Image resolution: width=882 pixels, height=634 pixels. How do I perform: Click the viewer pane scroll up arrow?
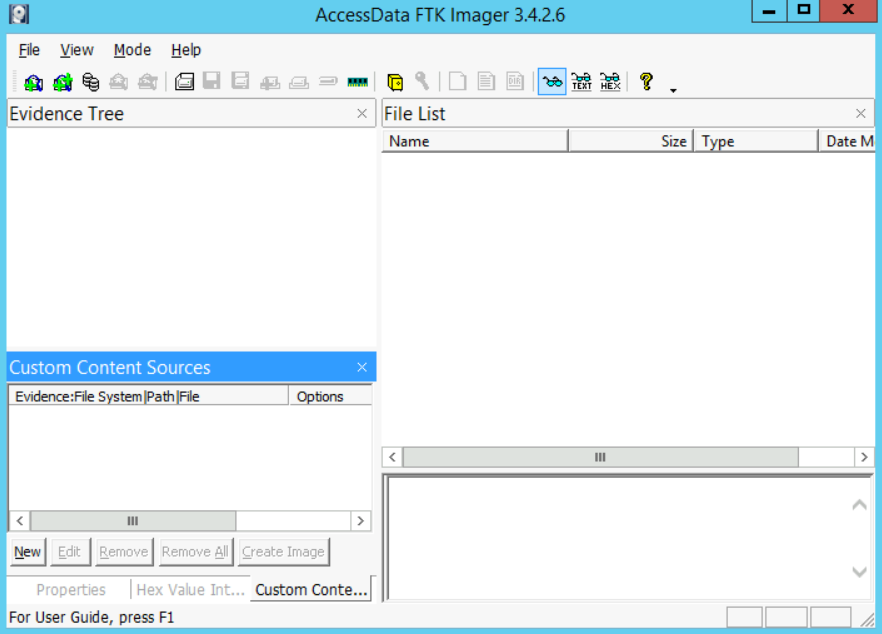point(859,505)
